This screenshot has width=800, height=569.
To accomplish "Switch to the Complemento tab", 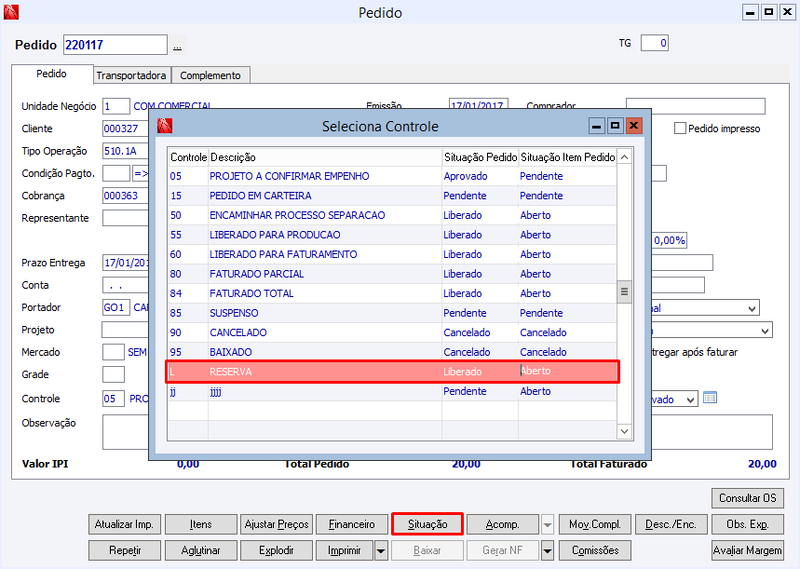I will [x=210, y=76].
